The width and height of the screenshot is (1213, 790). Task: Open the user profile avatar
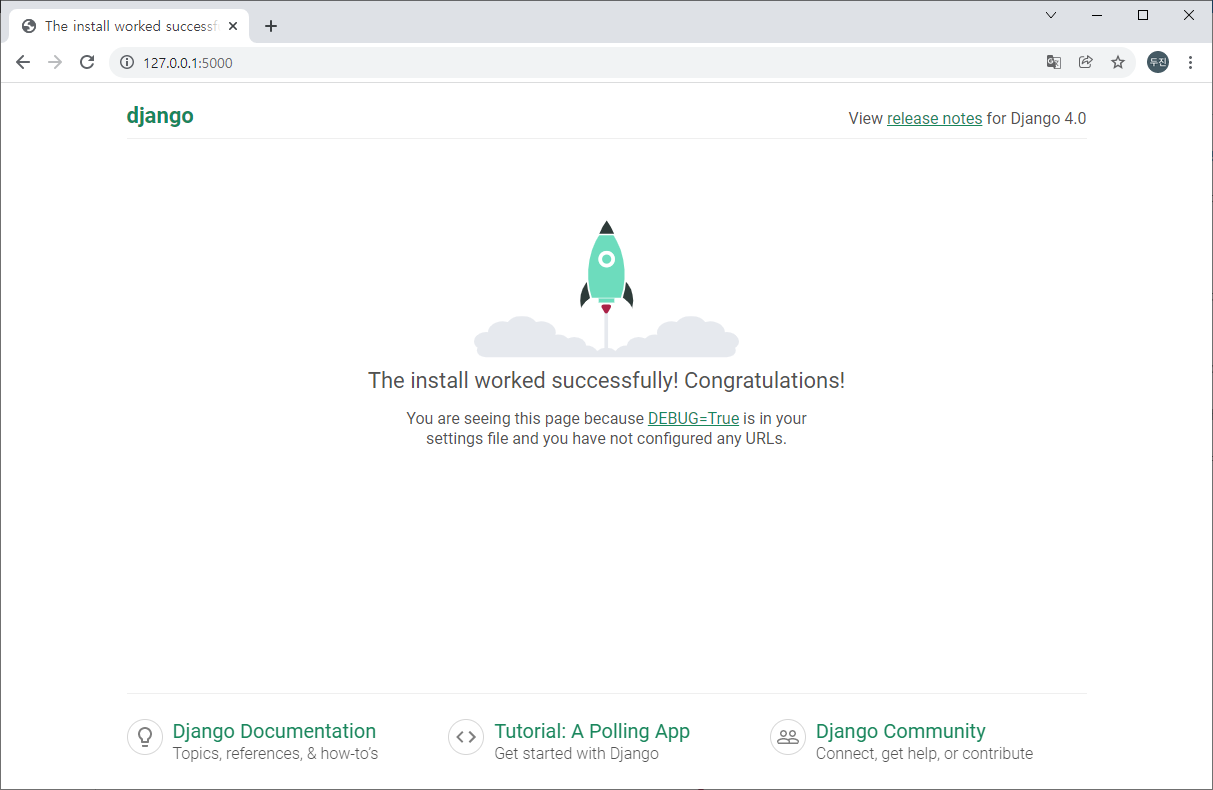(x=1158, y=62)
